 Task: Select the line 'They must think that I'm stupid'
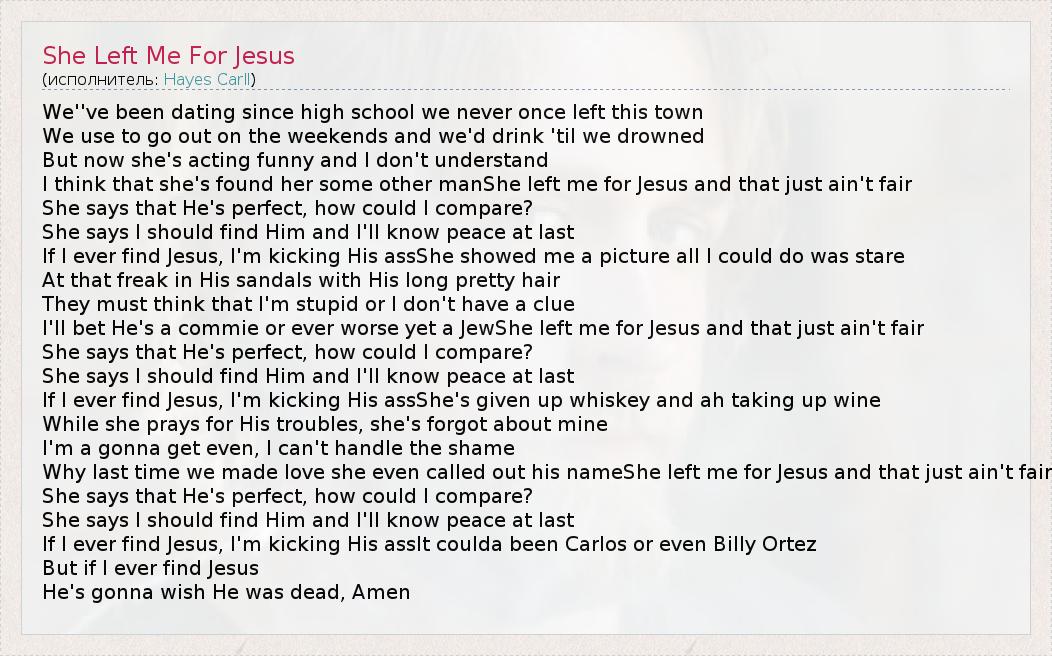[308, 304]
